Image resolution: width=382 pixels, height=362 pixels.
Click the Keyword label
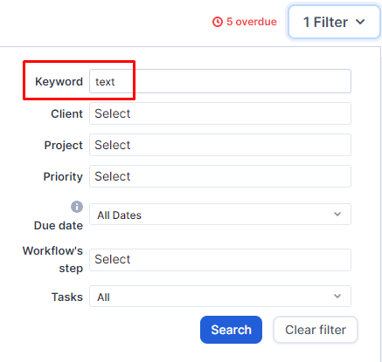coord(59,82)
